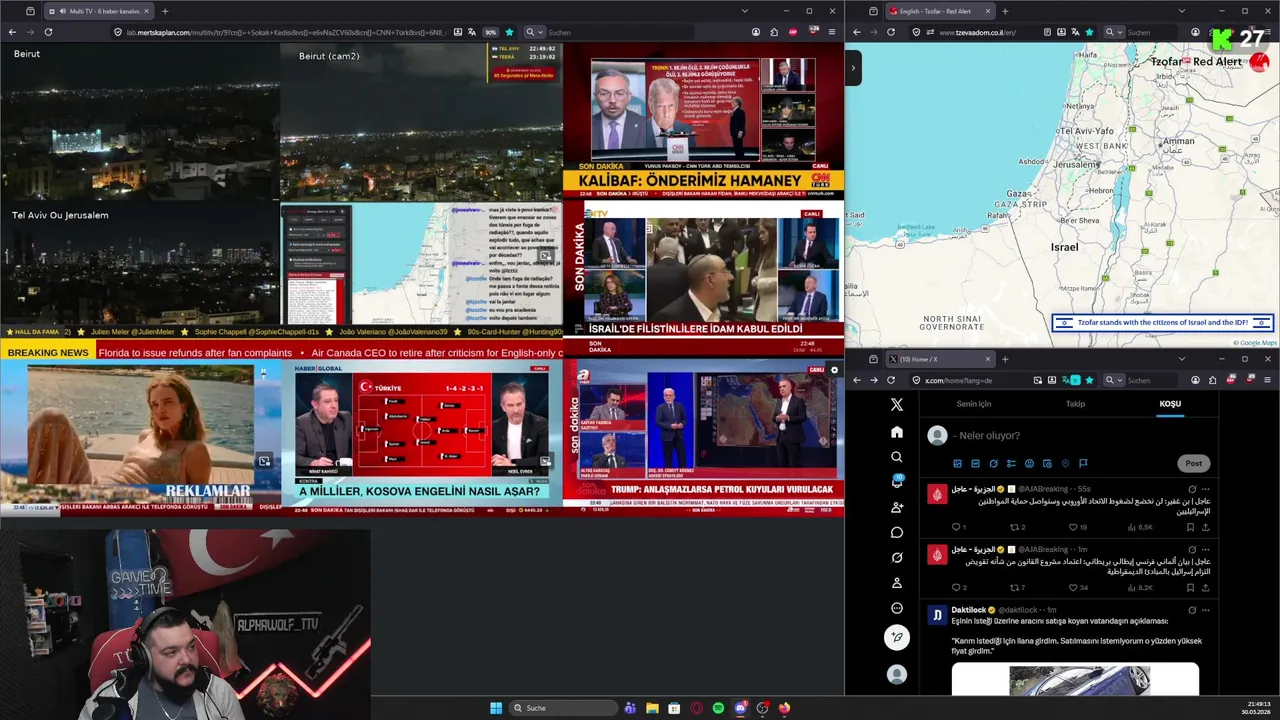
Task: Open File Explorer from the taskbar
Action: point(652,708)
